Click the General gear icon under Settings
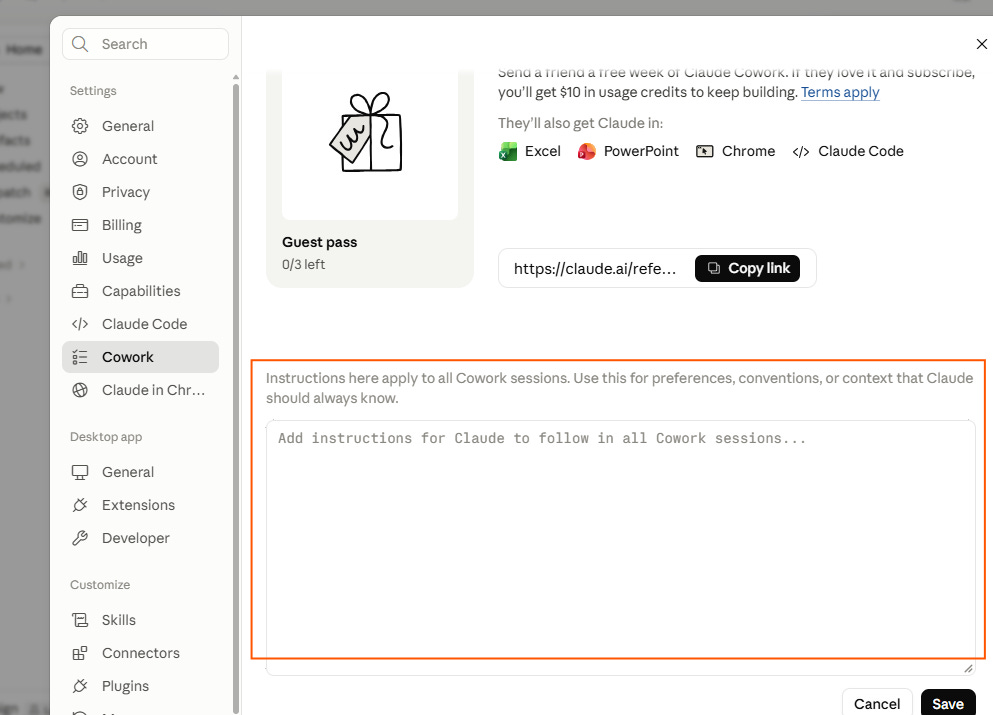993x715 pixels. tap(80, 126)
